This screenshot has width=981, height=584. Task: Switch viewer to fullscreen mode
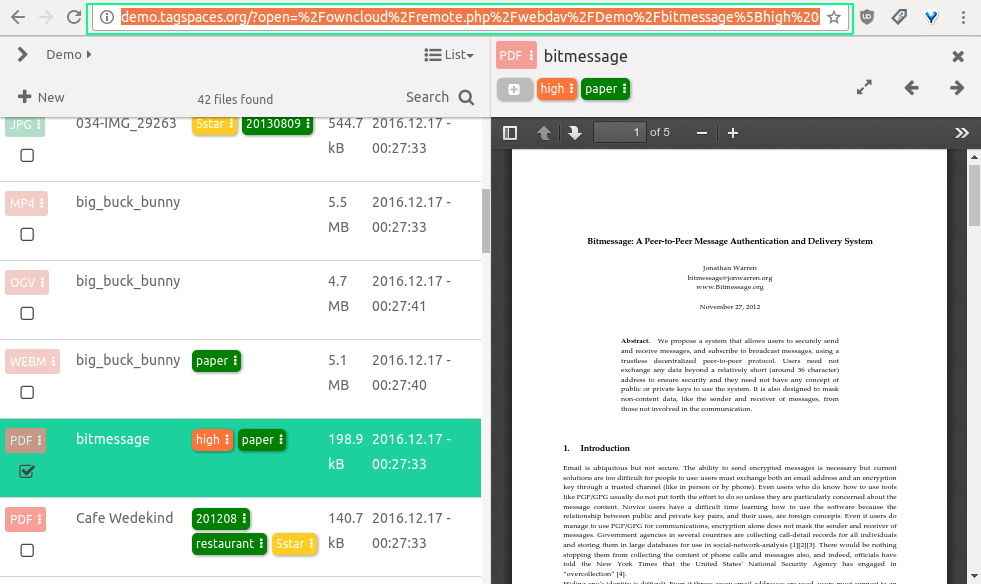click(x=864, y=88)
